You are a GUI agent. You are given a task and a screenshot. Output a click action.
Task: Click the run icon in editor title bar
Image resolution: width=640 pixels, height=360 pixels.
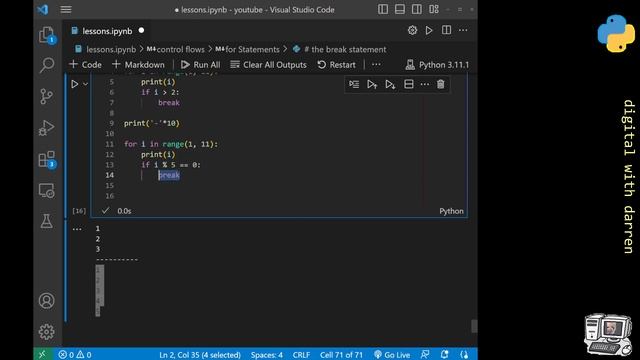429,30
